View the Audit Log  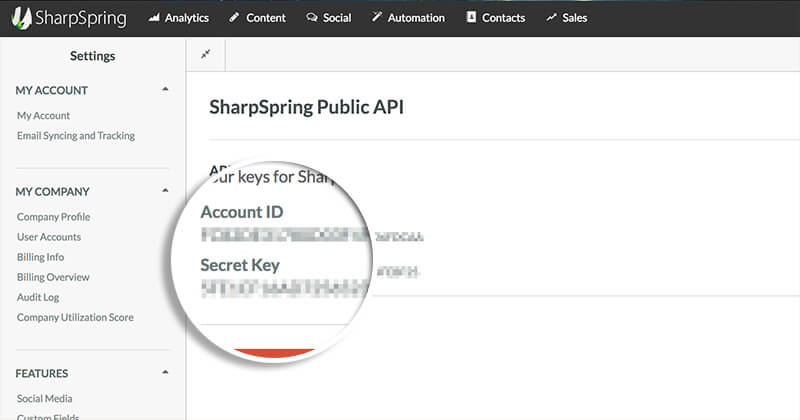click(38, 297)
